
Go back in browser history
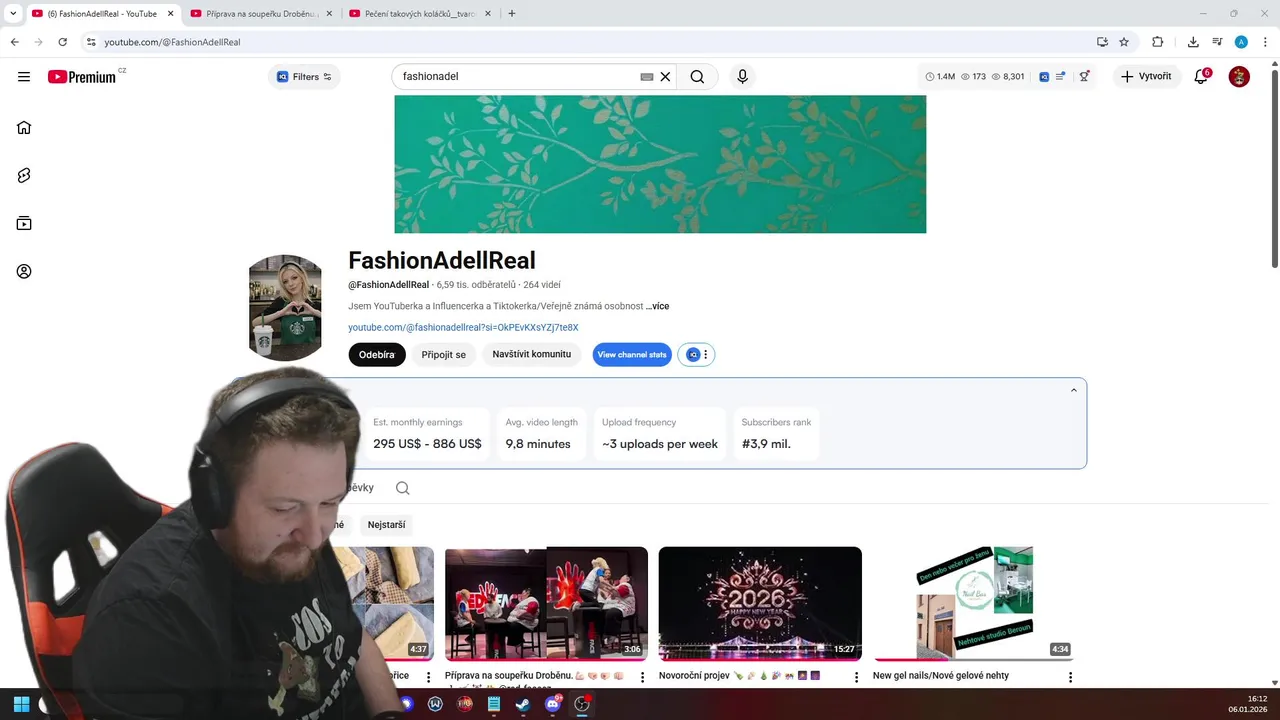coord(14,42)
